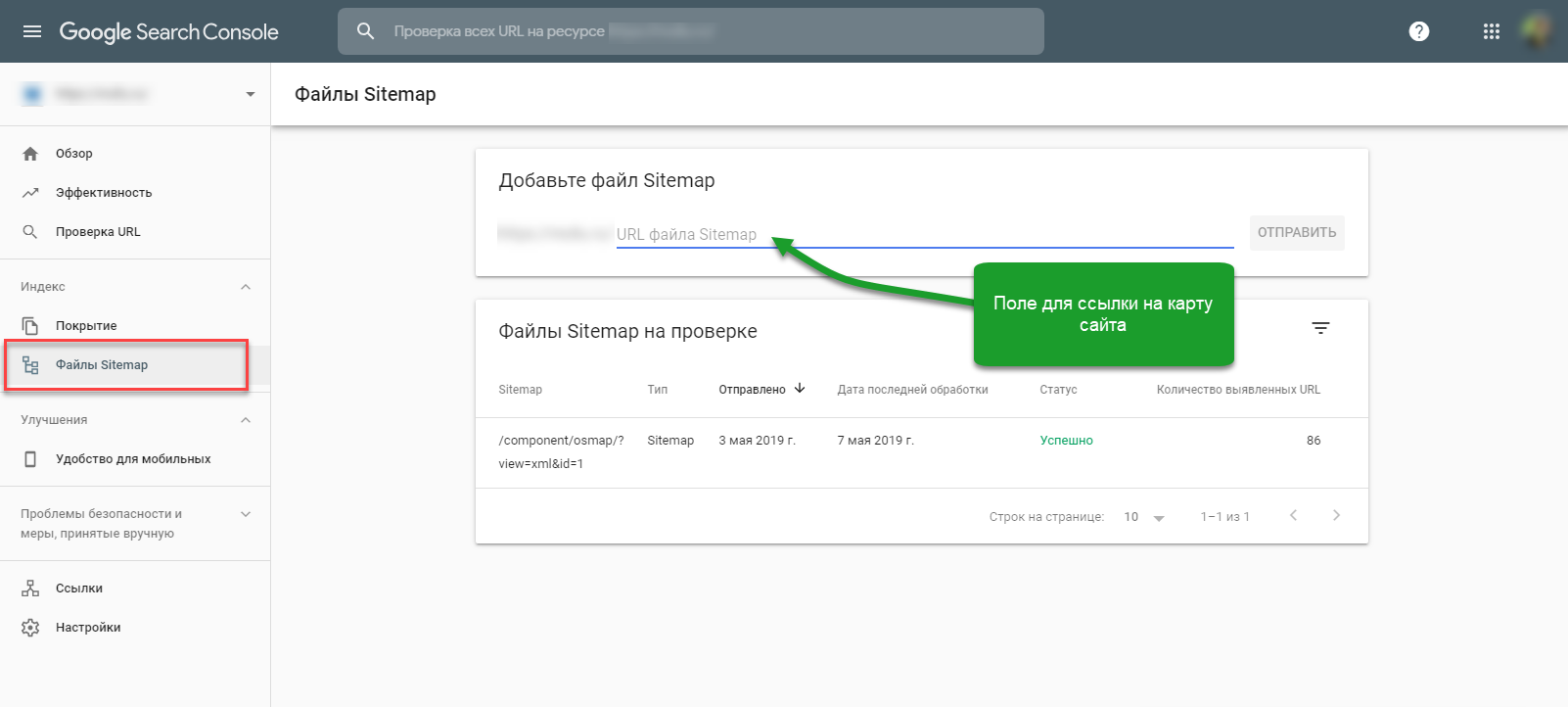1568x707 pixels.
Task: Expand Проблемы безопасности section
Action: coord(246,514)
